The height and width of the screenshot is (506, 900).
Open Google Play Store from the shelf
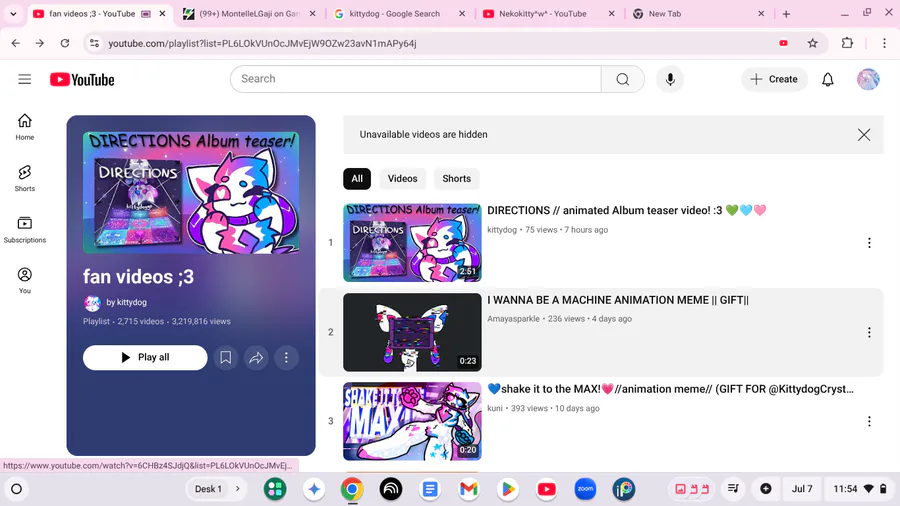pyautogui.click(x=507, y=489)
